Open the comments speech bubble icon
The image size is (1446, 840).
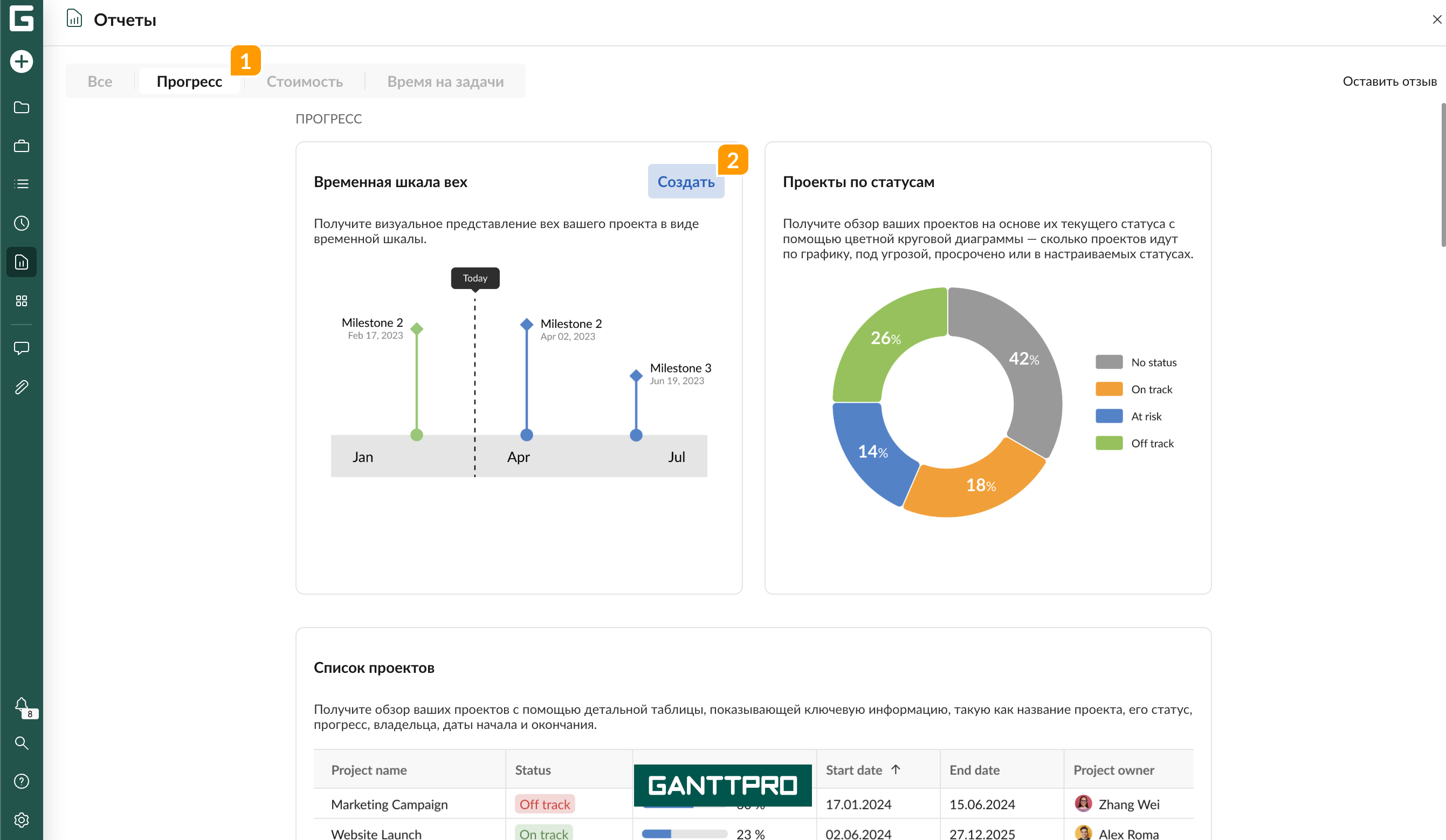21,348
